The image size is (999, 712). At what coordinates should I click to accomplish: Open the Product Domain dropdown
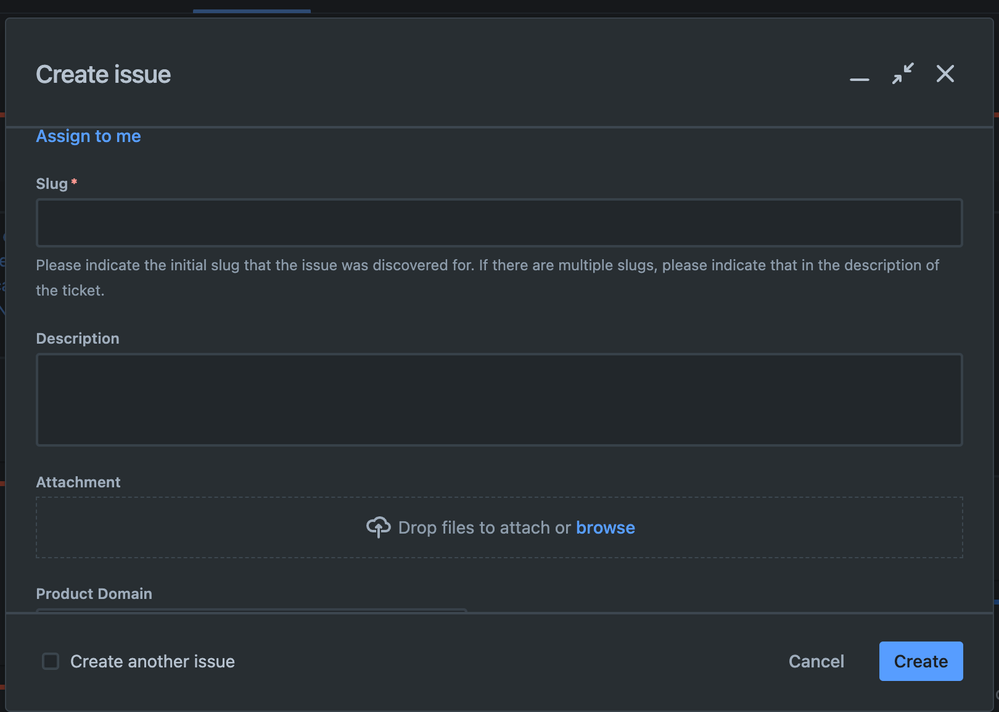251,610
